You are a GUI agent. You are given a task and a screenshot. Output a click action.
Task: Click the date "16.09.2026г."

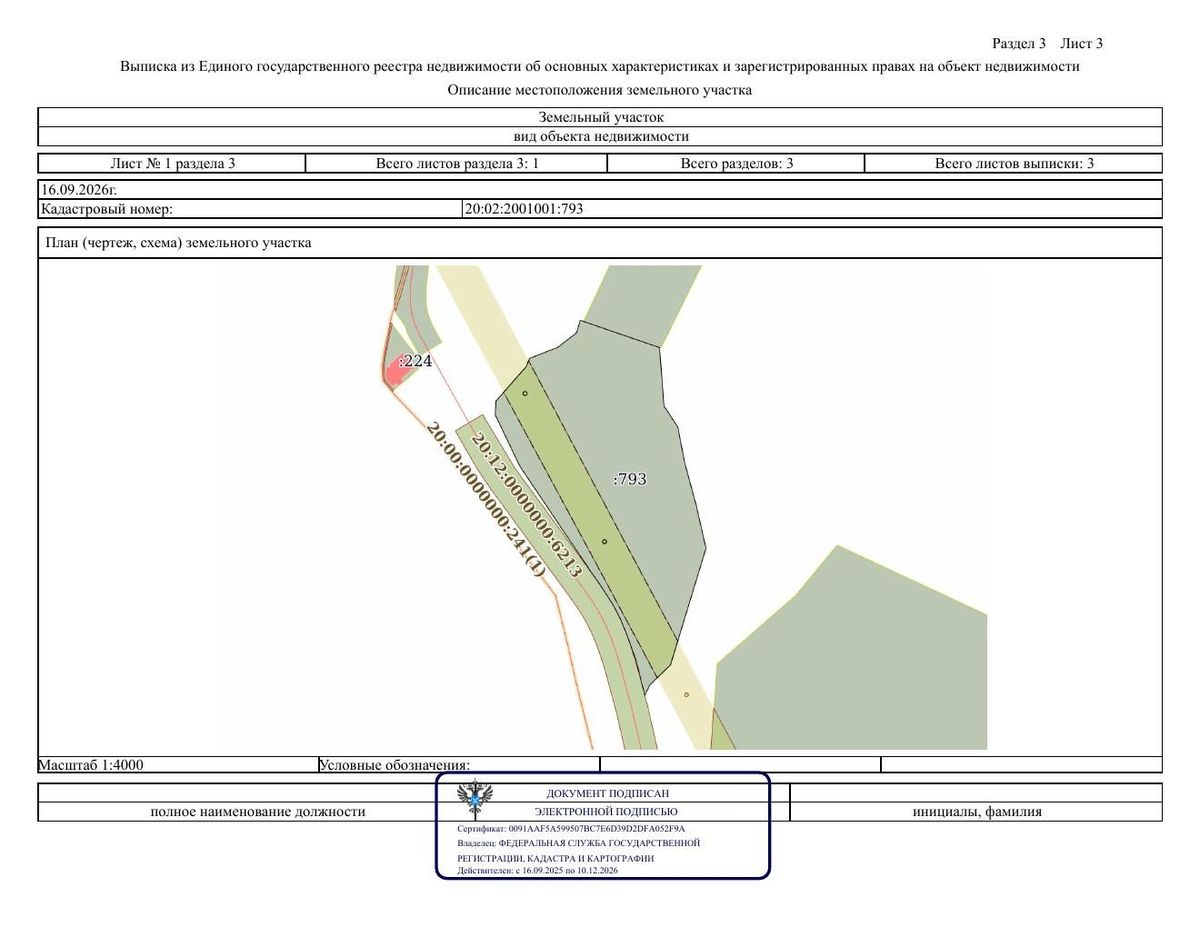click(79, 189)
